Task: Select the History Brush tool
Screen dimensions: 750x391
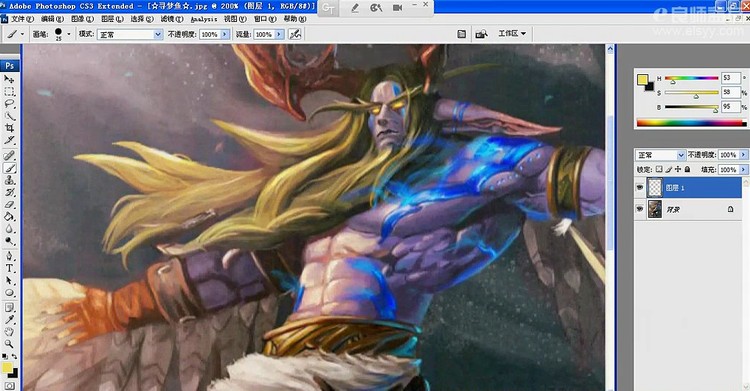Action: tap(9, 192)
